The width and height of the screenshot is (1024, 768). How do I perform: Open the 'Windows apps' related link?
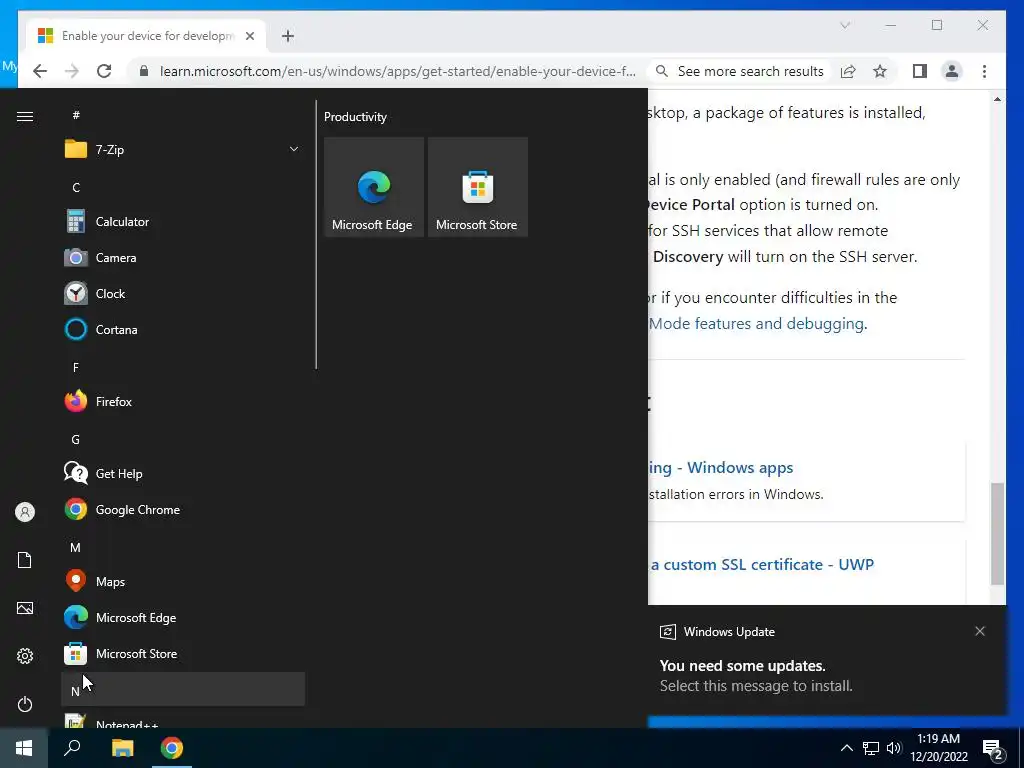point(720,468)
